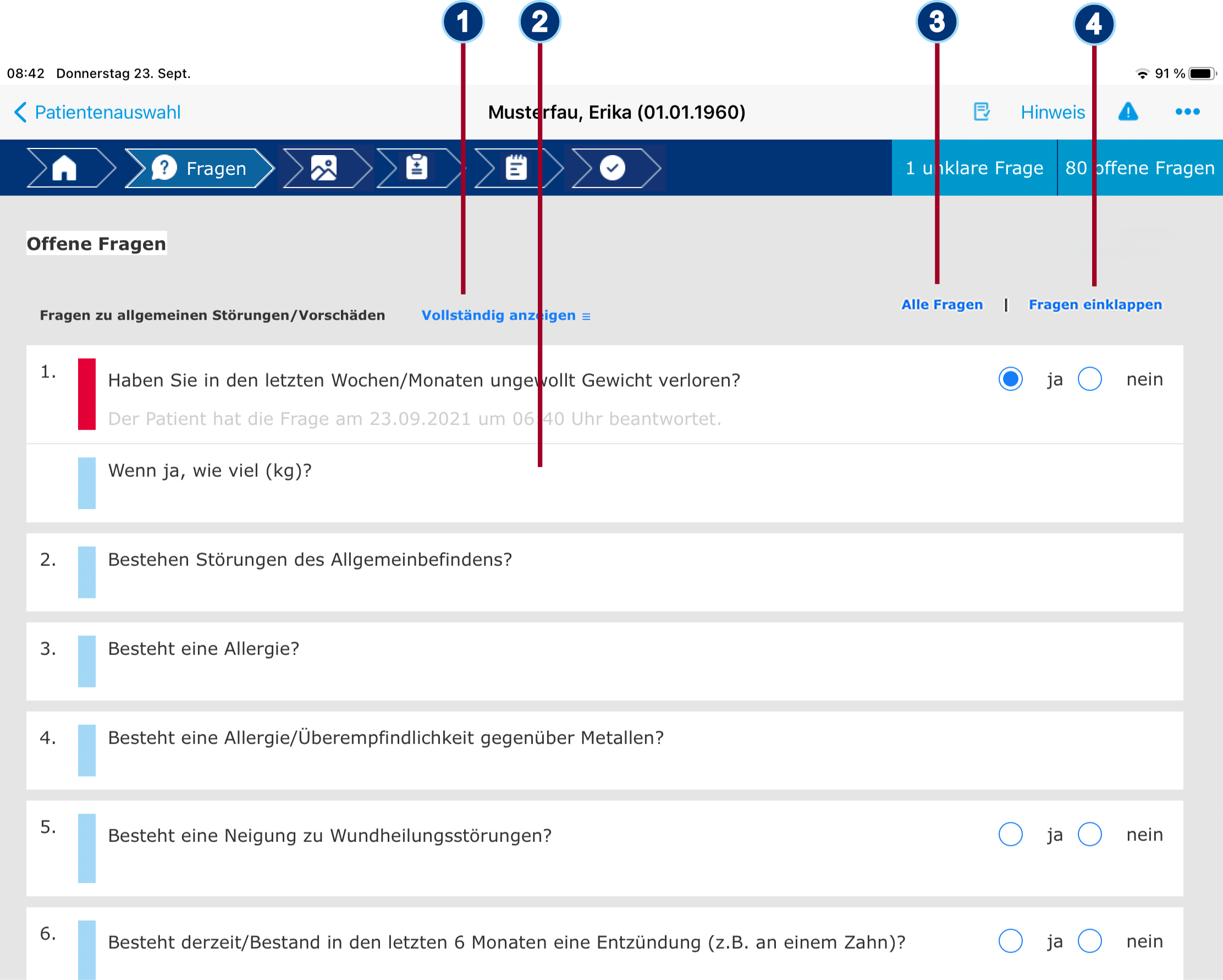Open the image step in the workflow bar
This screenshot has width=1223, height=980.
point(327,168)
